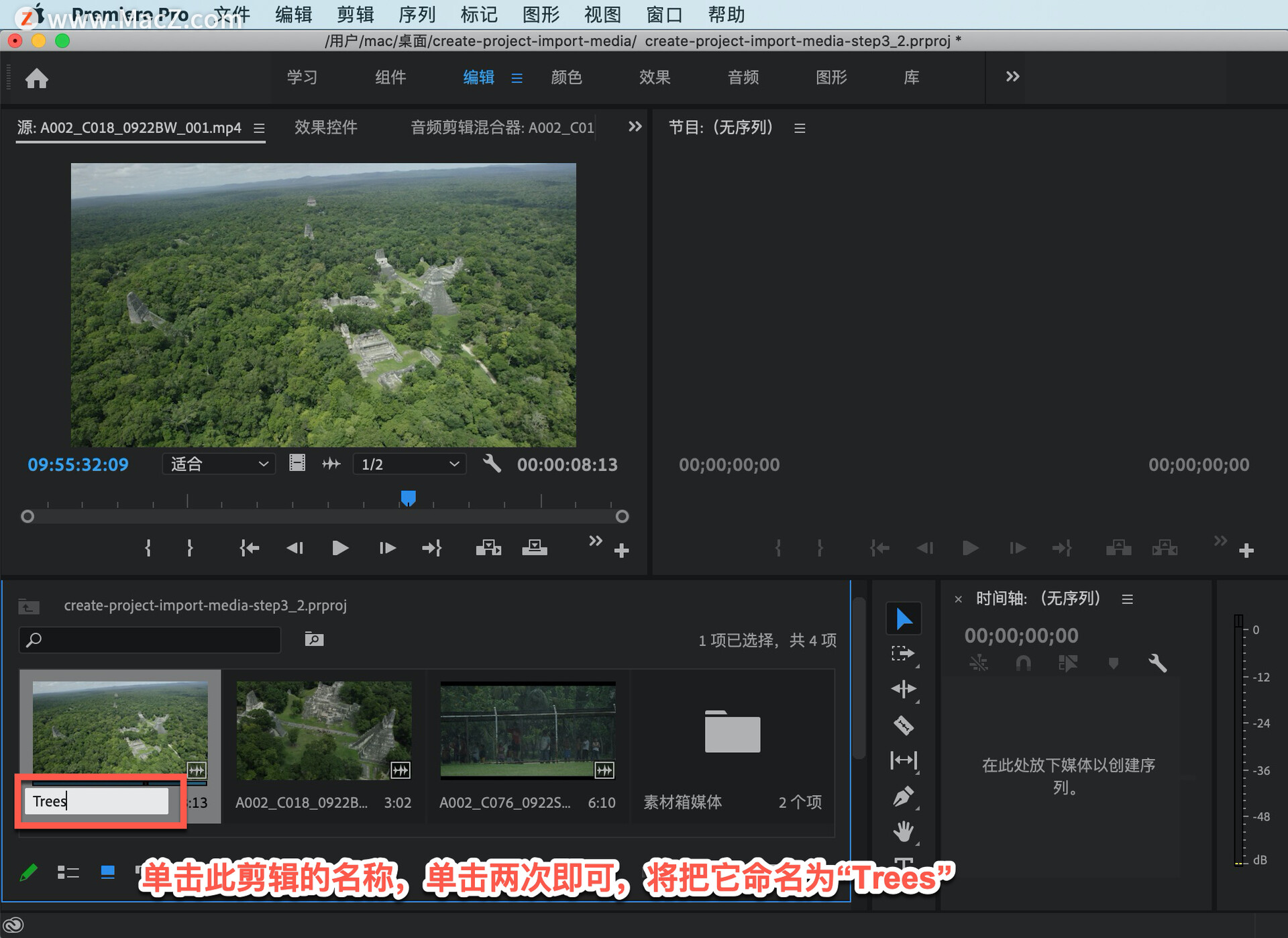The height and width of the screenshot is (938, 1288).
Task: Select the Hand tool
Action: click(904, 832)
